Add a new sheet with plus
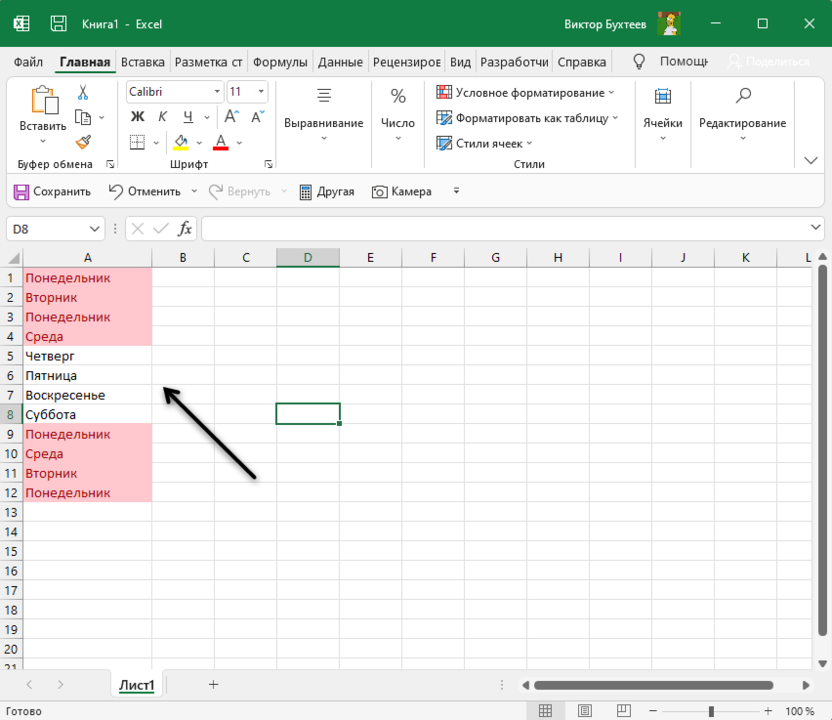832x720 pixels. tap(213, 684)
